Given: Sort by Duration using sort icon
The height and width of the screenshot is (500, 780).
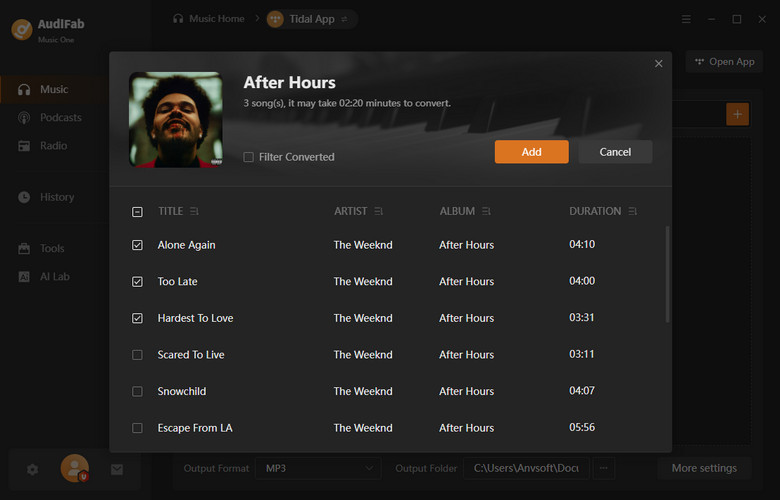Looking at the screenshot, I should pyautogui.click(x=632, y=211).
